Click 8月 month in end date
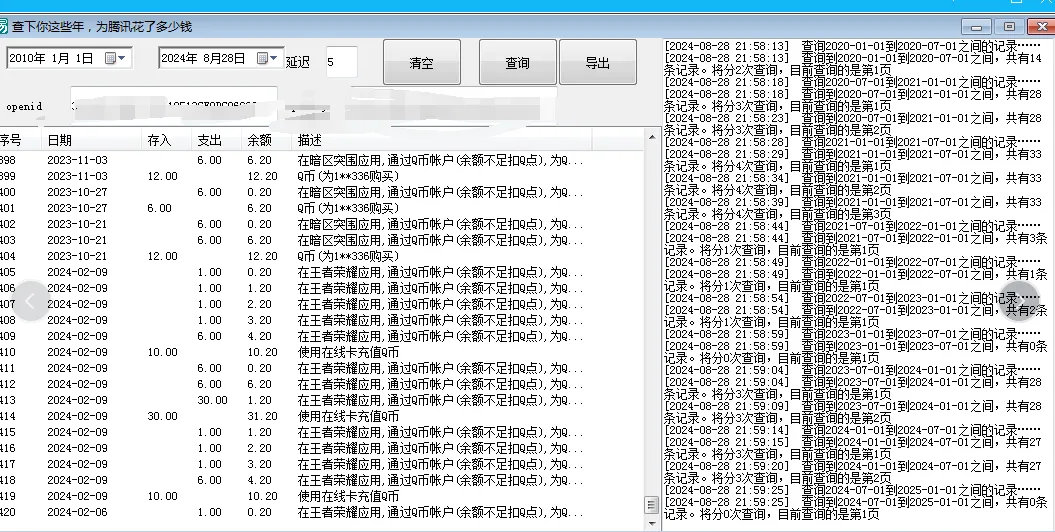Viewport: 1055px width, 532px height. [213, 59]
